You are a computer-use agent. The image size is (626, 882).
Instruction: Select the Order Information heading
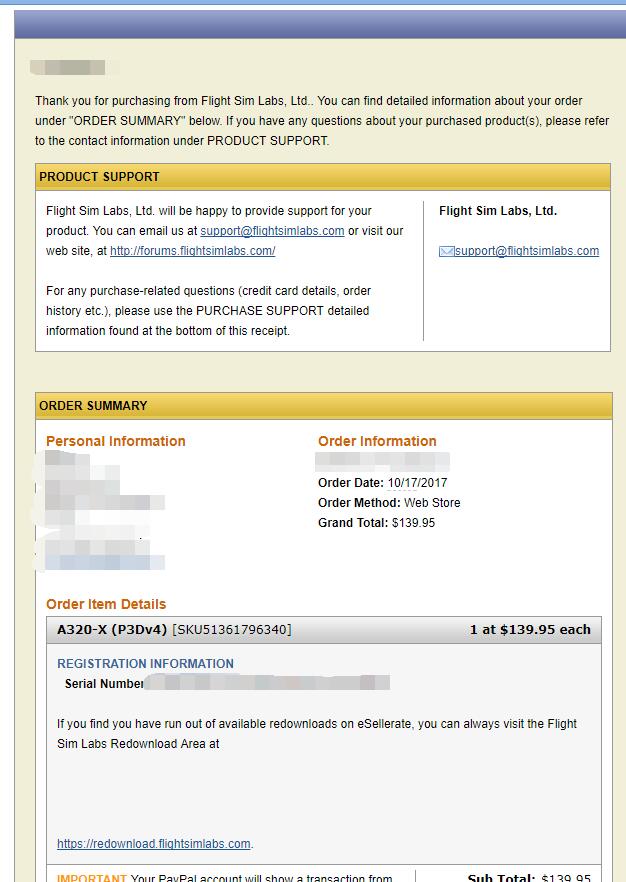[377, 441]
